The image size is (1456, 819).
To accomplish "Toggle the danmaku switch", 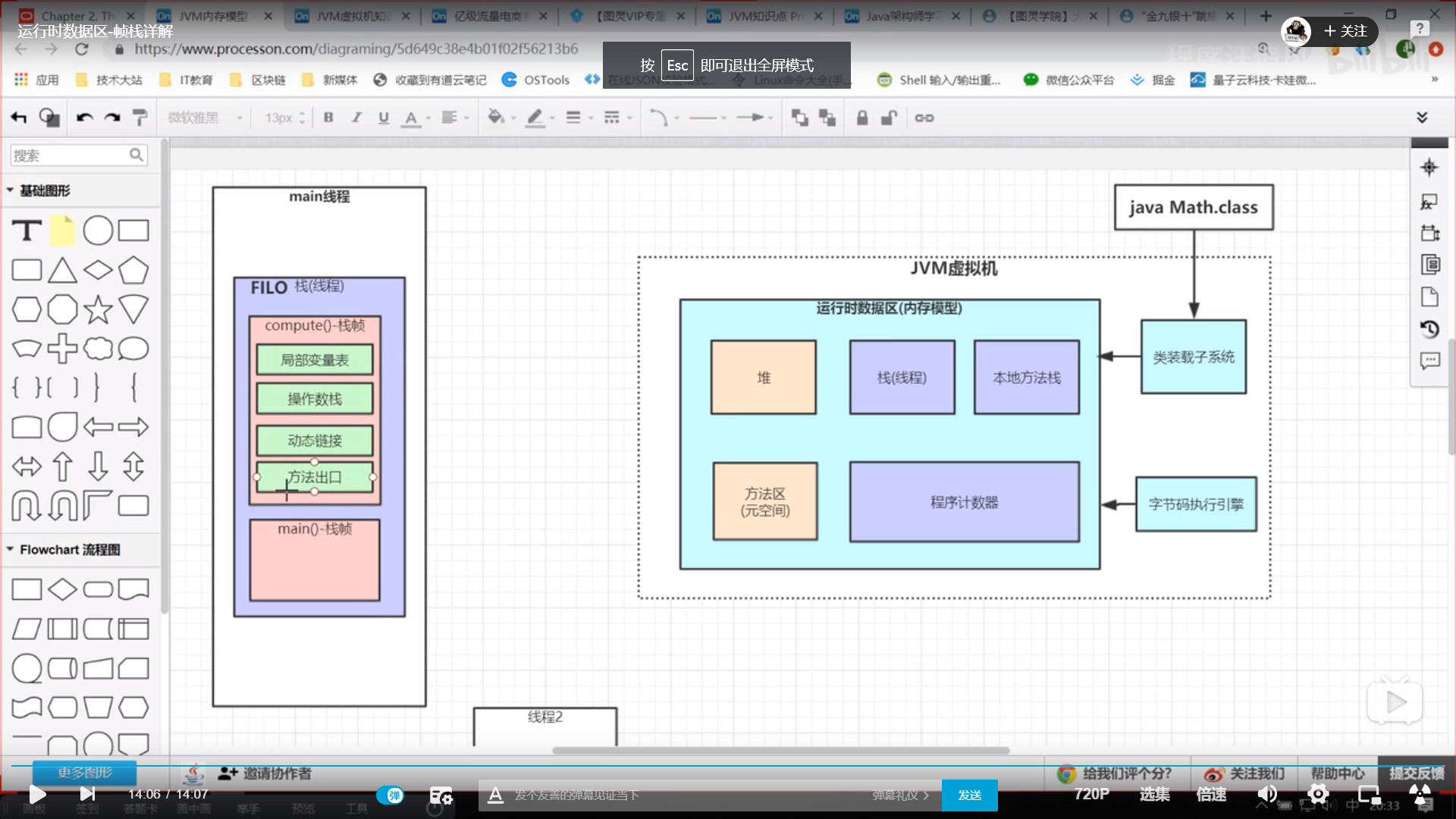I will (x=390, y=795).
